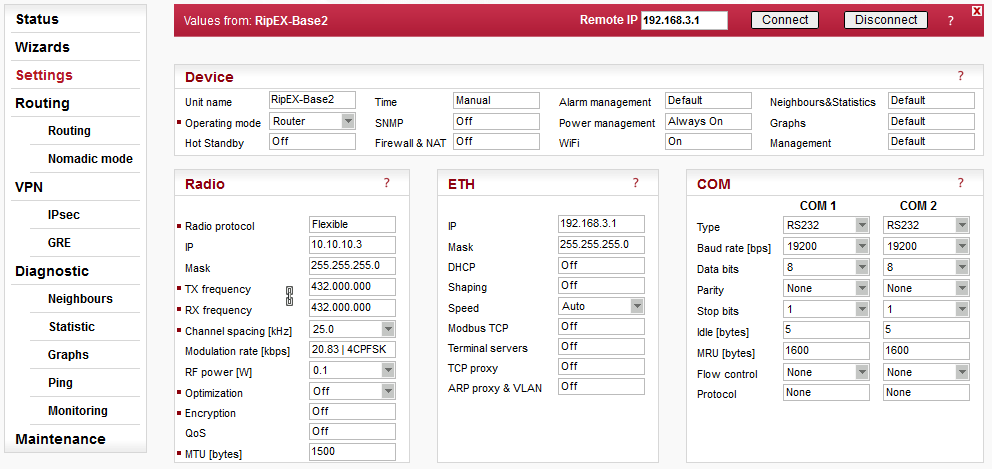The height and width of the screenshot is (469, 992).
Task: Close the remote connection bar with X
Action: pos(977,10)
